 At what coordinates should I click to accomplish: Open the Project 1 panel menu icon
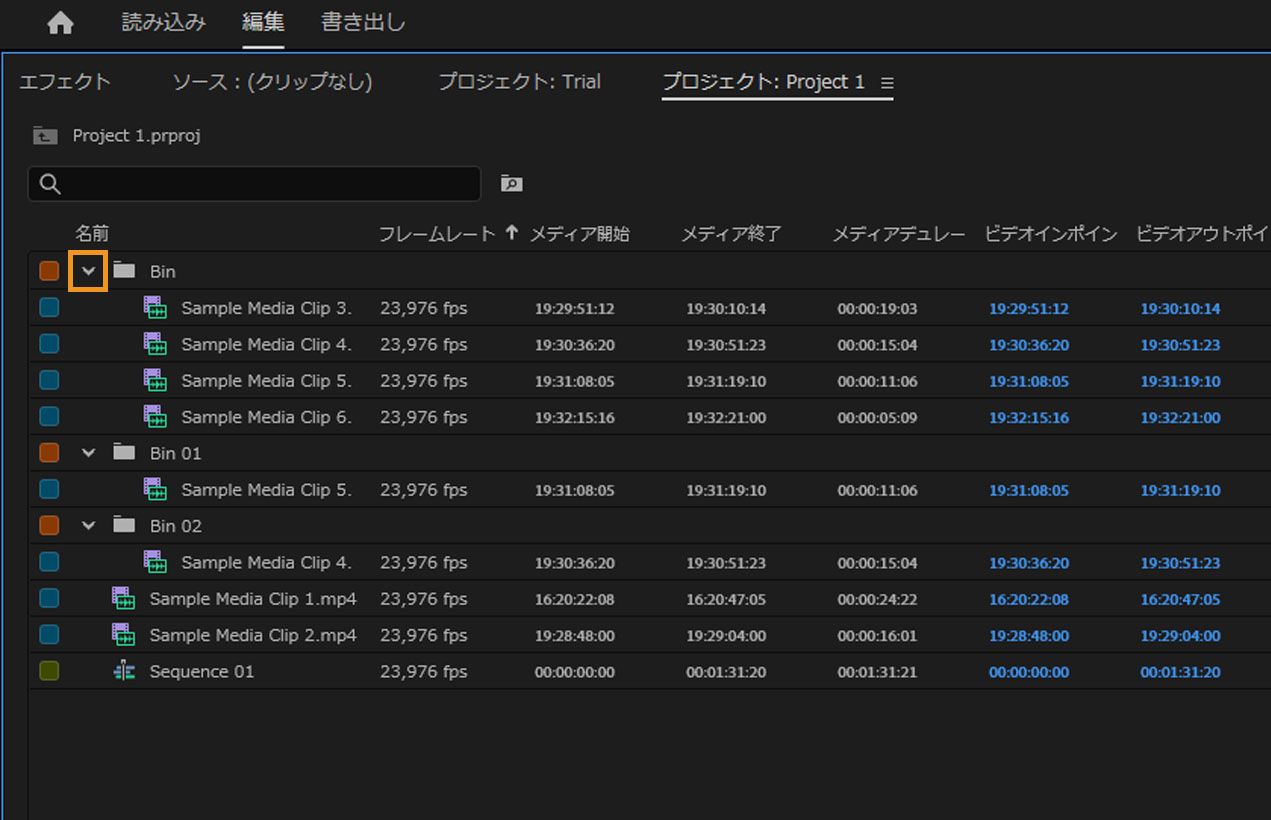point(887,83)
